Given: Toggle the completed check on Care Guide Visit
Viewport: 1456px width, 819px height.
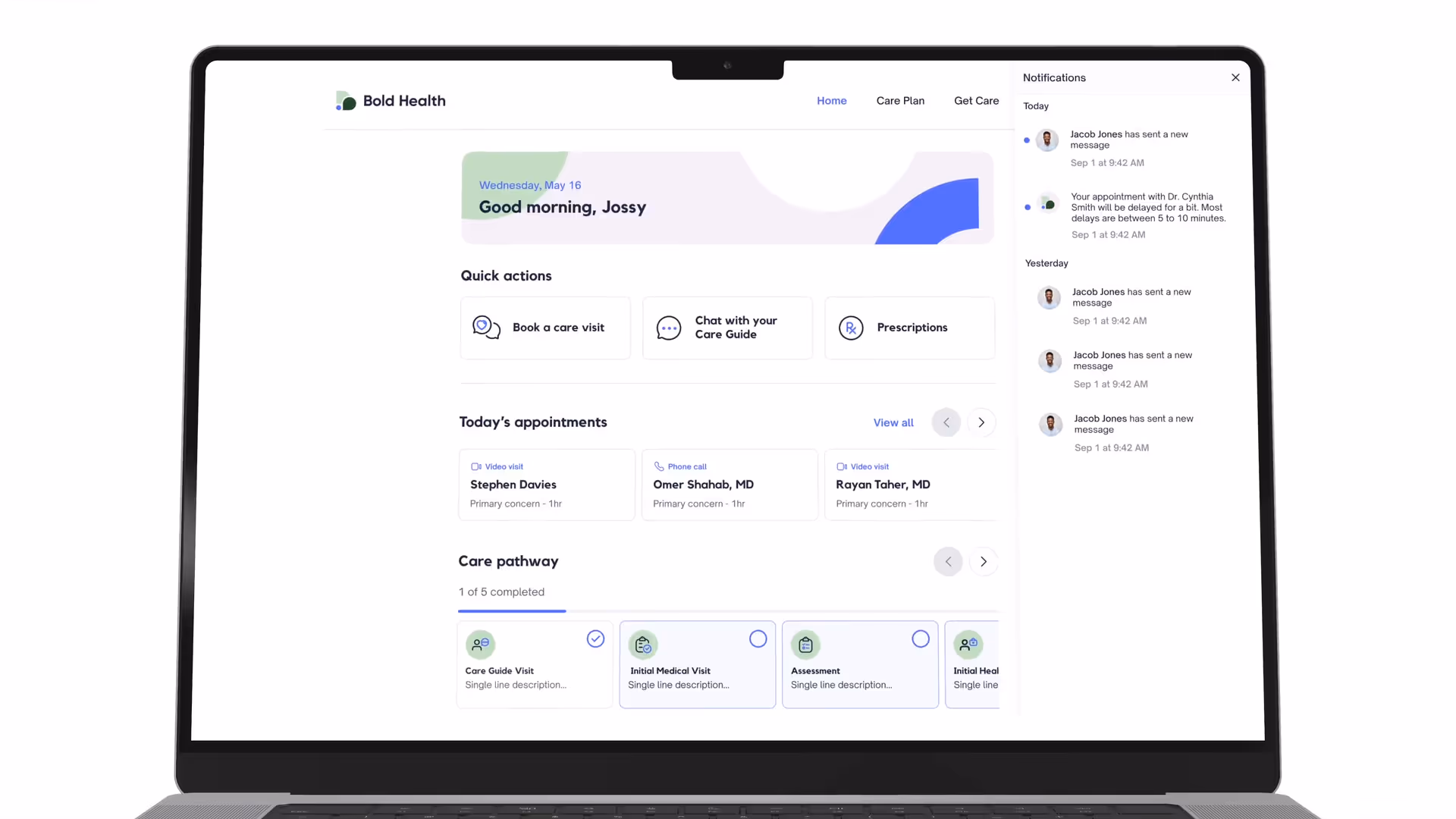Looking at the screenshot, I should 596,639.
